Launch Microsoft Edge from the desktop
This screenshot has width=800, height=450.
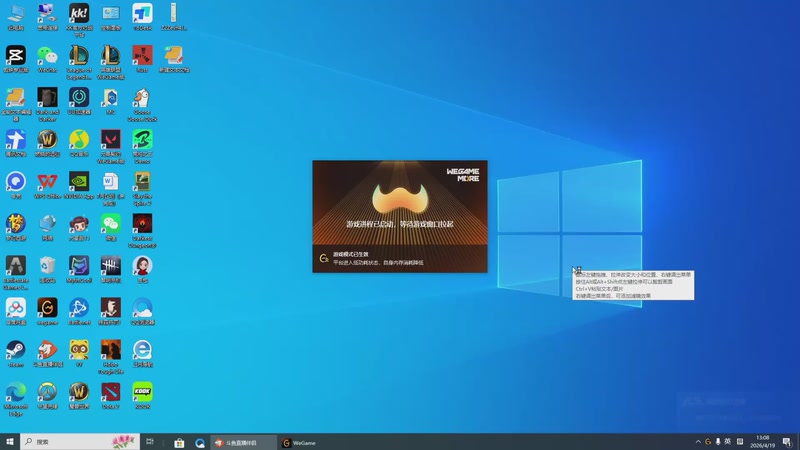click(x=16, y=399)
